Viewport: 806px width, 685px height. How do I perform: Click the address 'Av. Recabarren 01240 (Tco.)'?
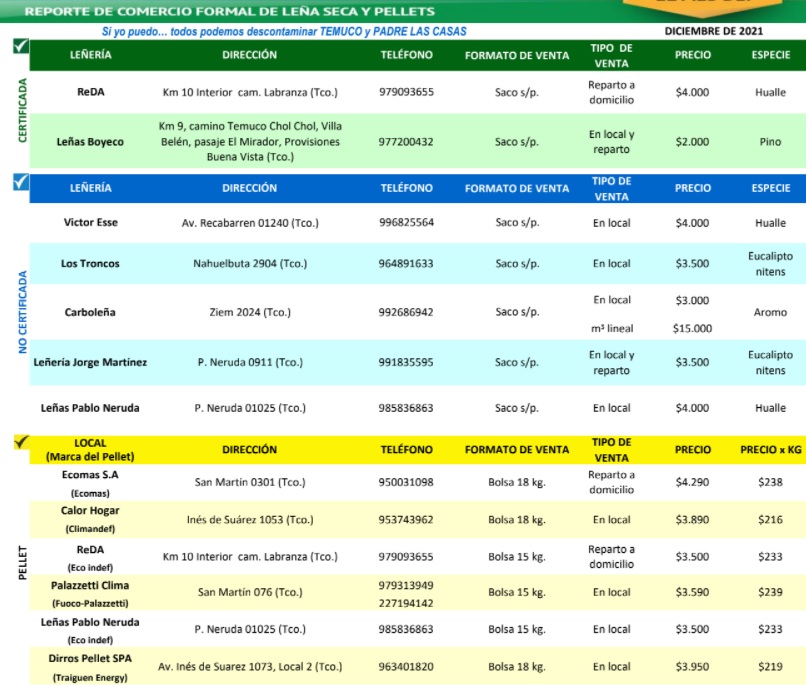250,223
